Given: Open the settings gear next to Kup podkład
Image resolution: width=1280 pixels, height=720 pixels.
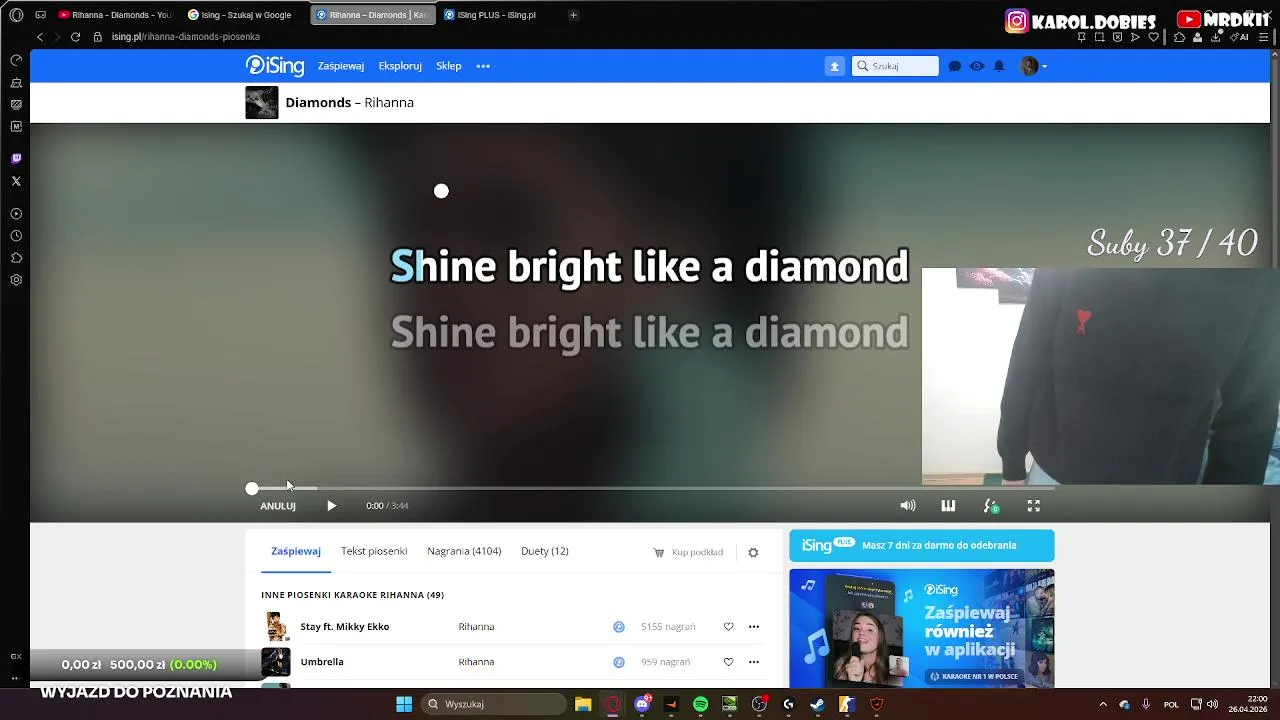Looking at the screenshot, I should pos(753,552).
